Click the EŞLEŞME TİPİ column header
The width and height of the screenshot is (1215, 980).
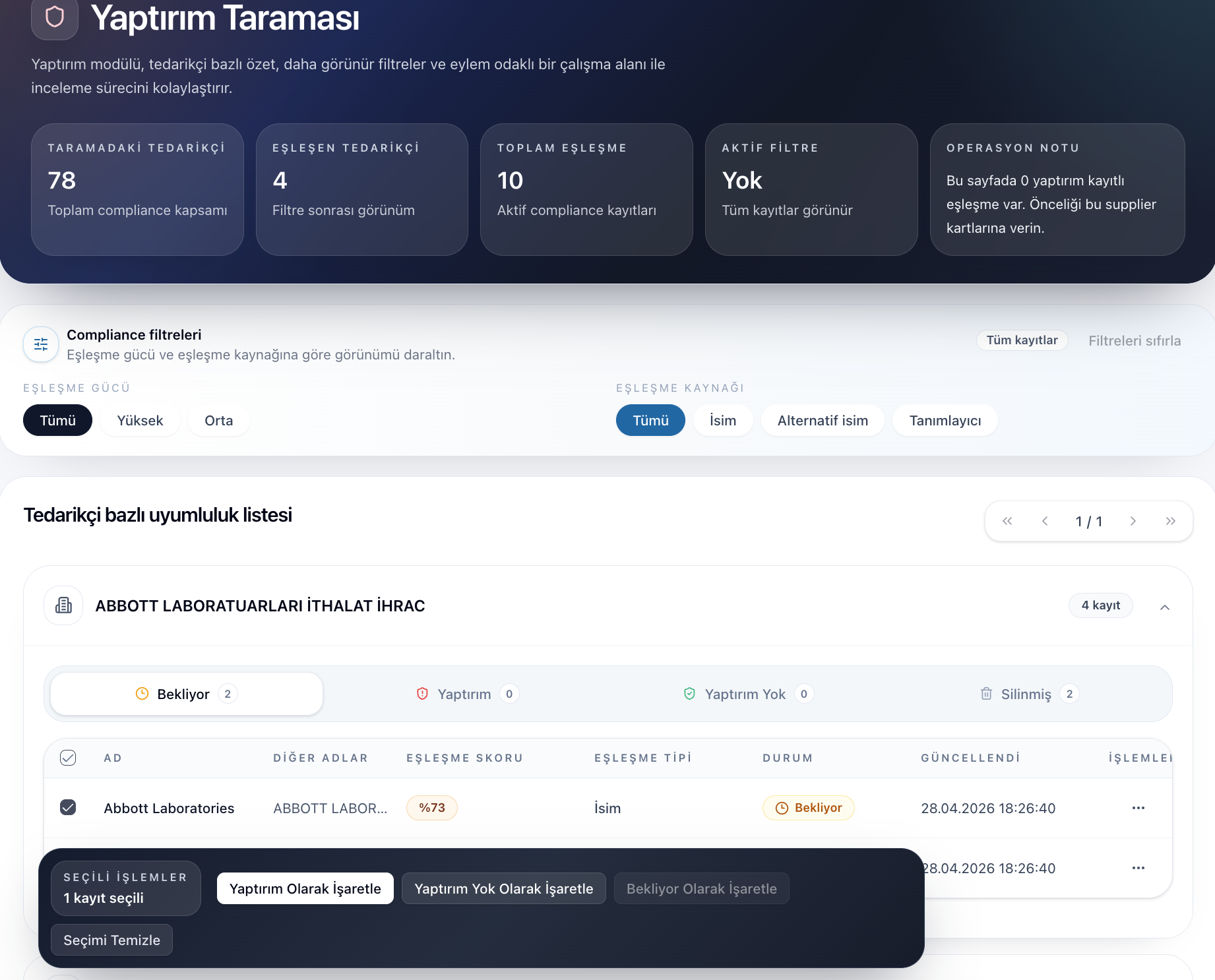click(643, 758)
